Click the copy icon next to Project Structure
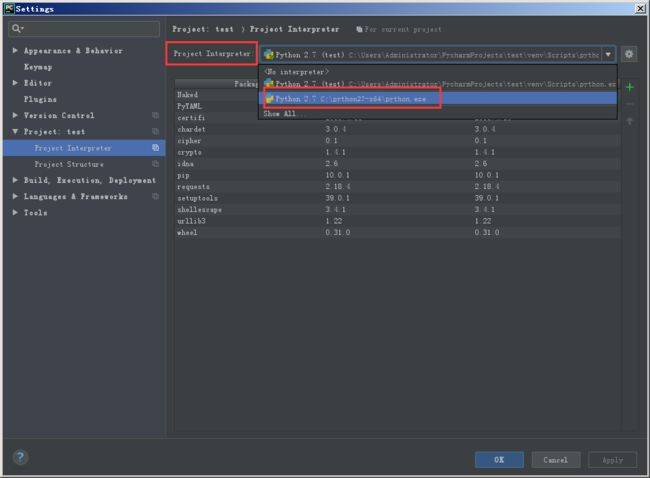Viewport: 650px width, 478px height. (155, 164)
